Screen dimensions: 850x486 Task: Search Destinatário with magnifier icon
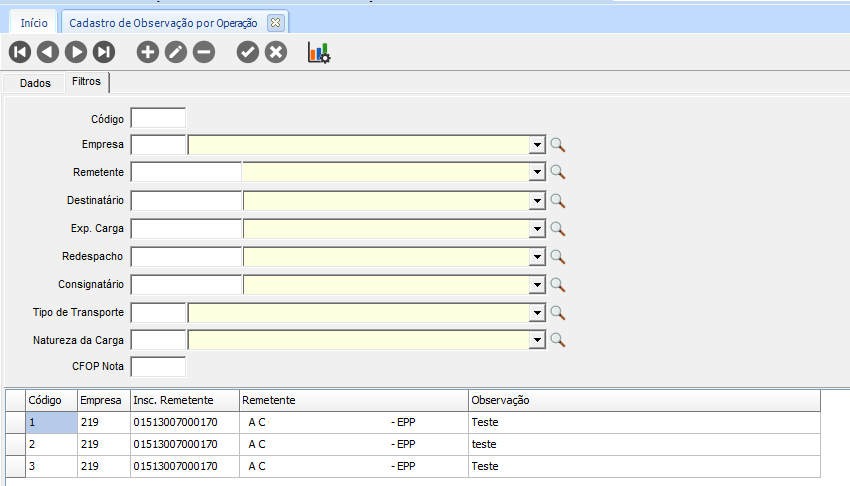click(x=558, y=201)
